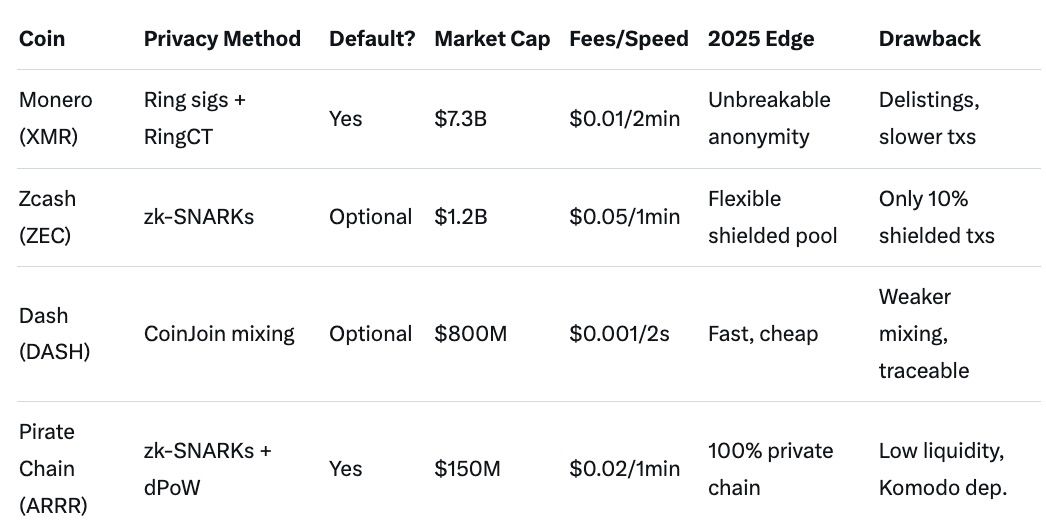Click the Ring sigs + RingCT cell
Screen dimensions: 1046x524
195,118
